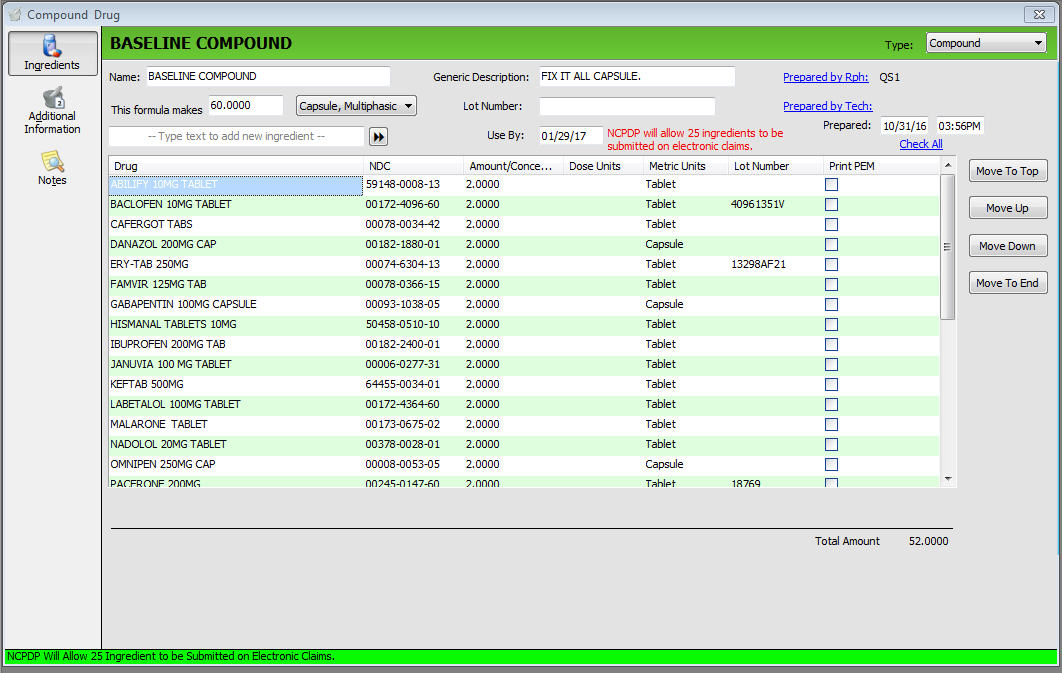Toggle Print PEM for IBUPROFEN 200MG TAB
The image size is (1062, 673).
click(832, 345)
